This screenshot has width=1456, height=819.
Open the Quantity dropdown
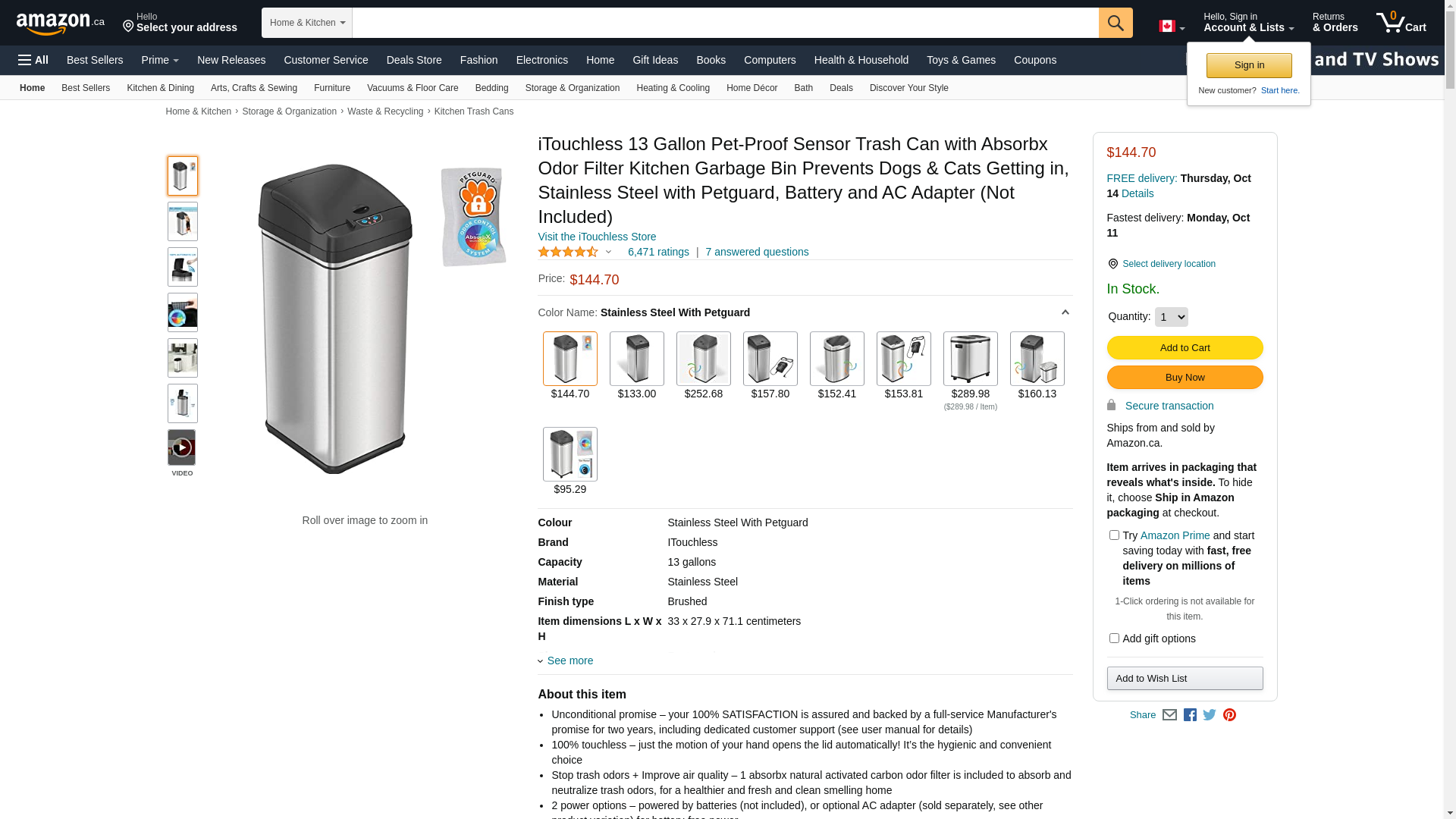click(x=1171, y=317)
